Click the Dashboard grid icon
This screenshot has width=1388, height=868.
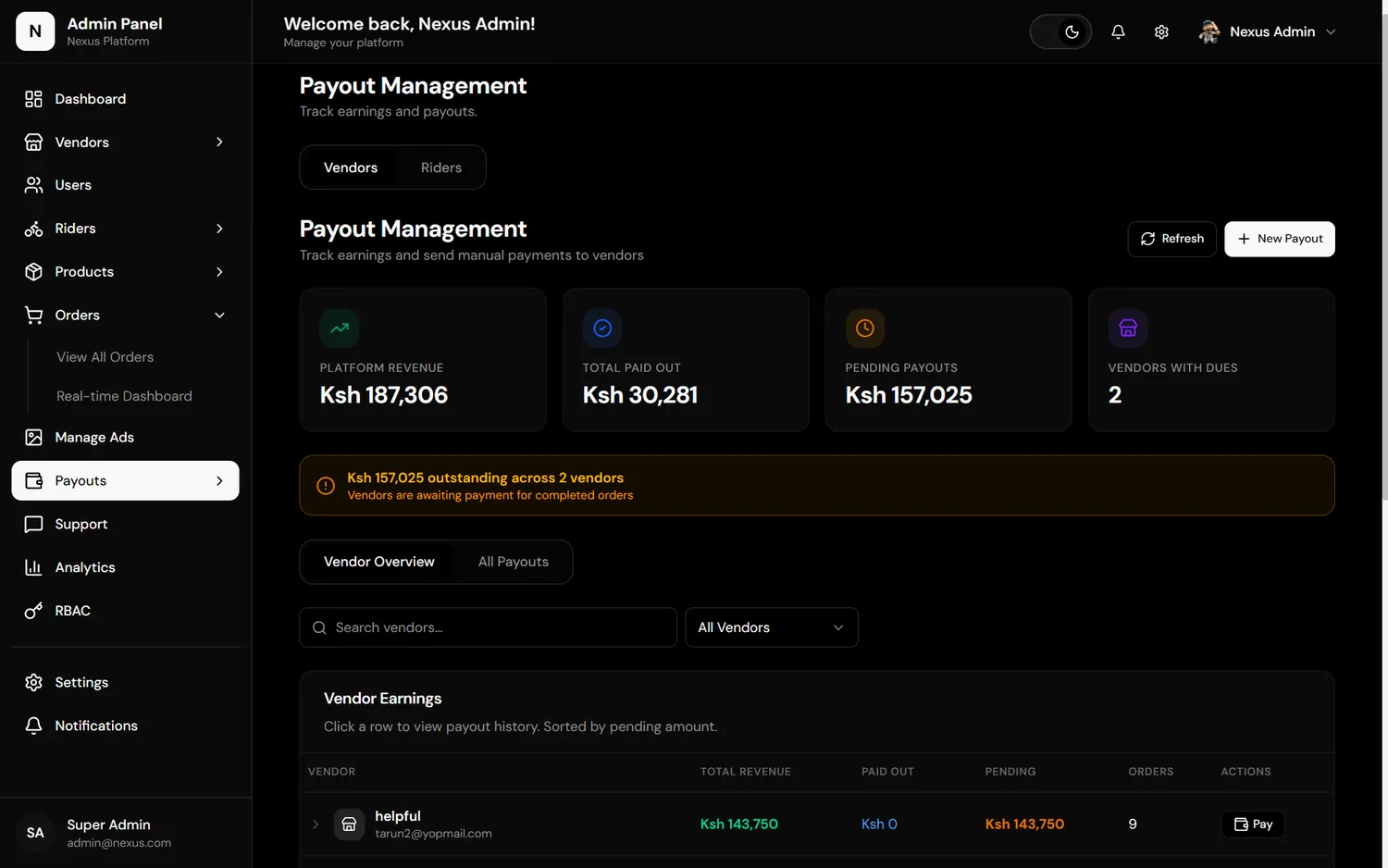point(33,99)
